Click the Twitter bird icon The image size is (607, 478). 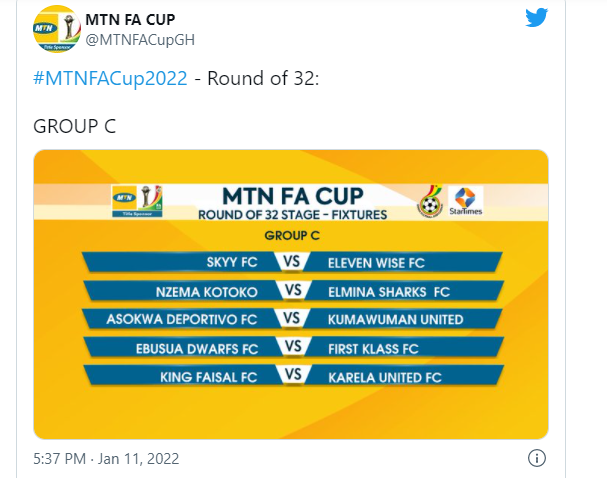tap(536, 17)
